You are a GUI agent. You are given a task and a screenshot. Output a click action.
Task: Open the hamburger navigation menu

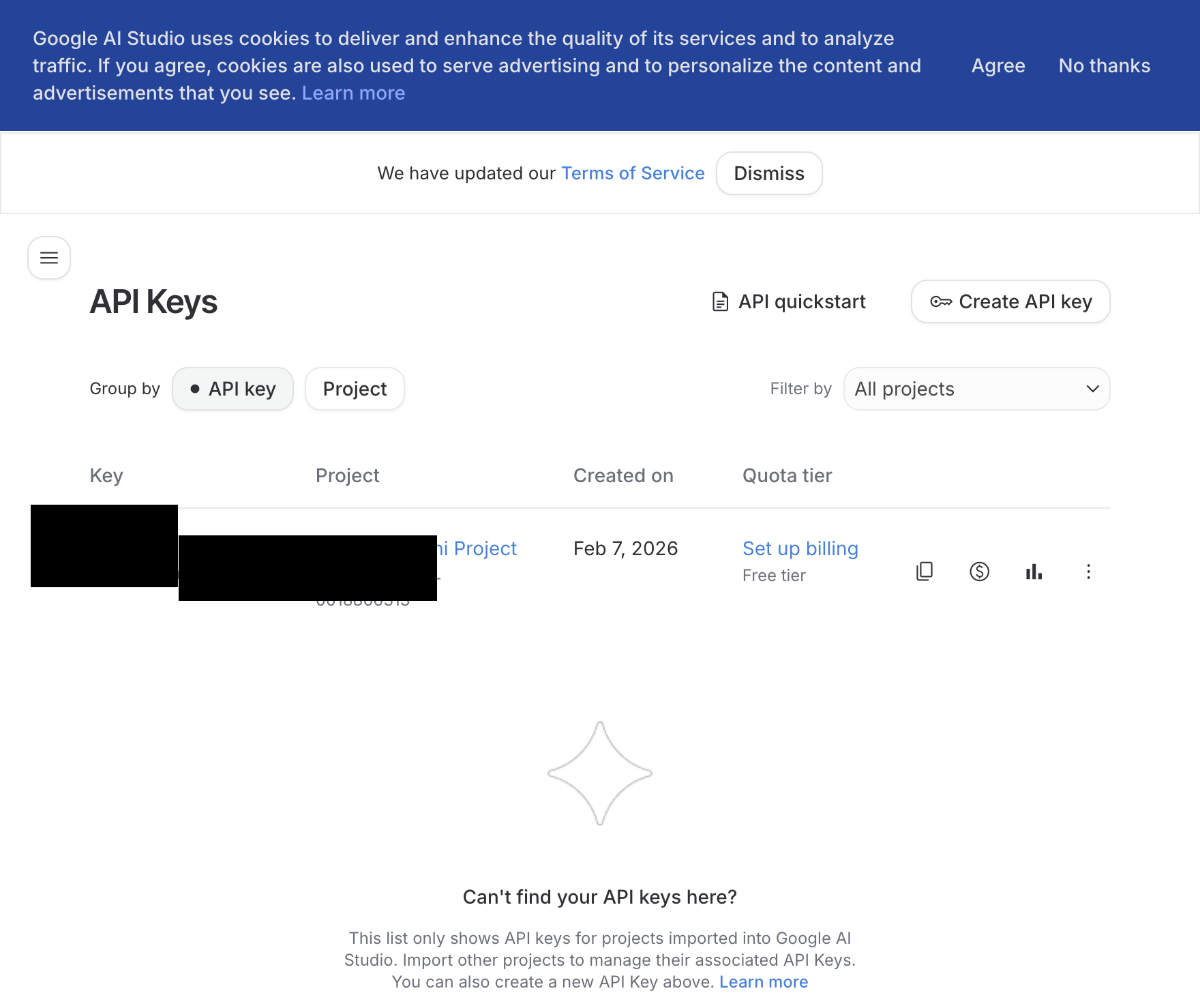coord(48,257)
